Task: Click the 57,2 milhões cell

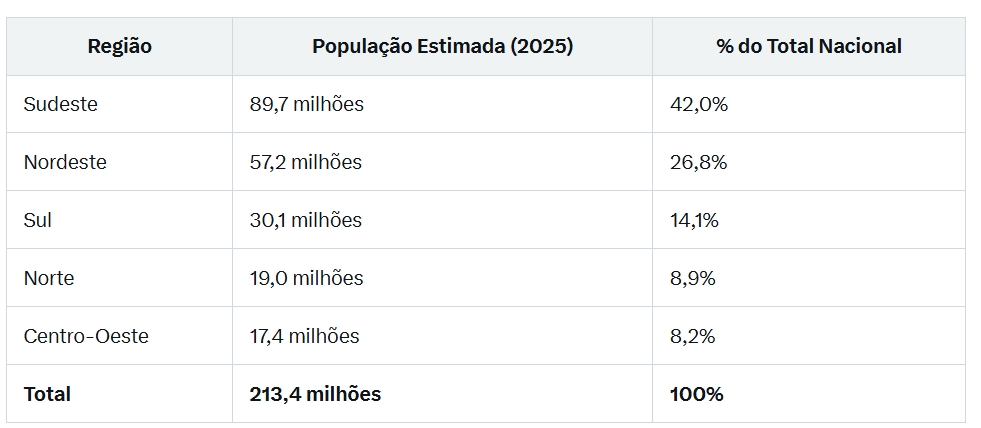Action: (x=306, y=162)
